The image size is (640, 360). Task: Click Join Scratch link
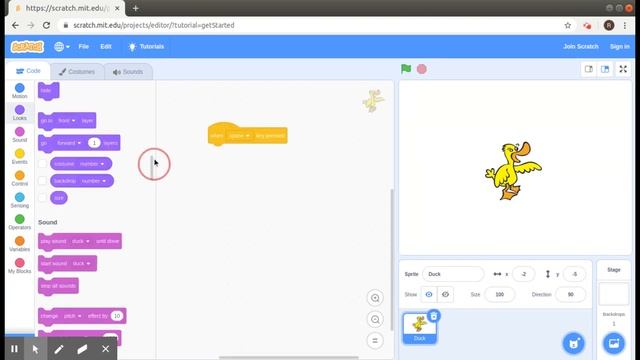pyautogui.click(x=581, y=47)
